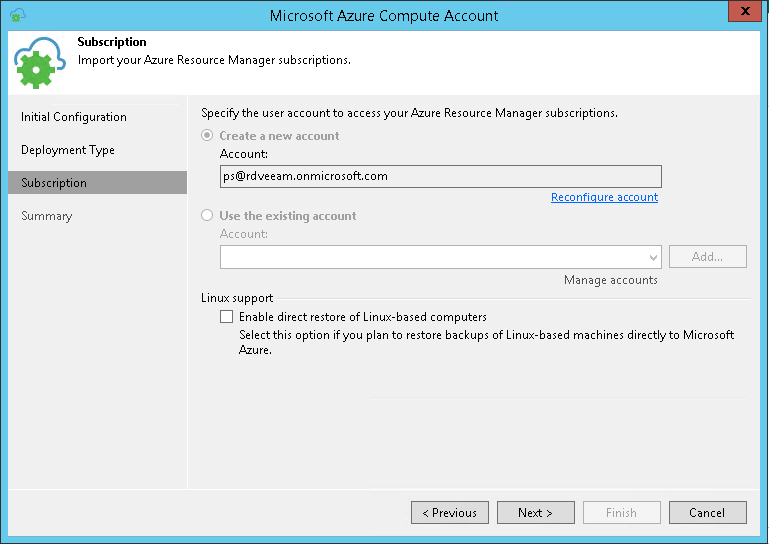Select the Use the existing account option

pos(208,216)
